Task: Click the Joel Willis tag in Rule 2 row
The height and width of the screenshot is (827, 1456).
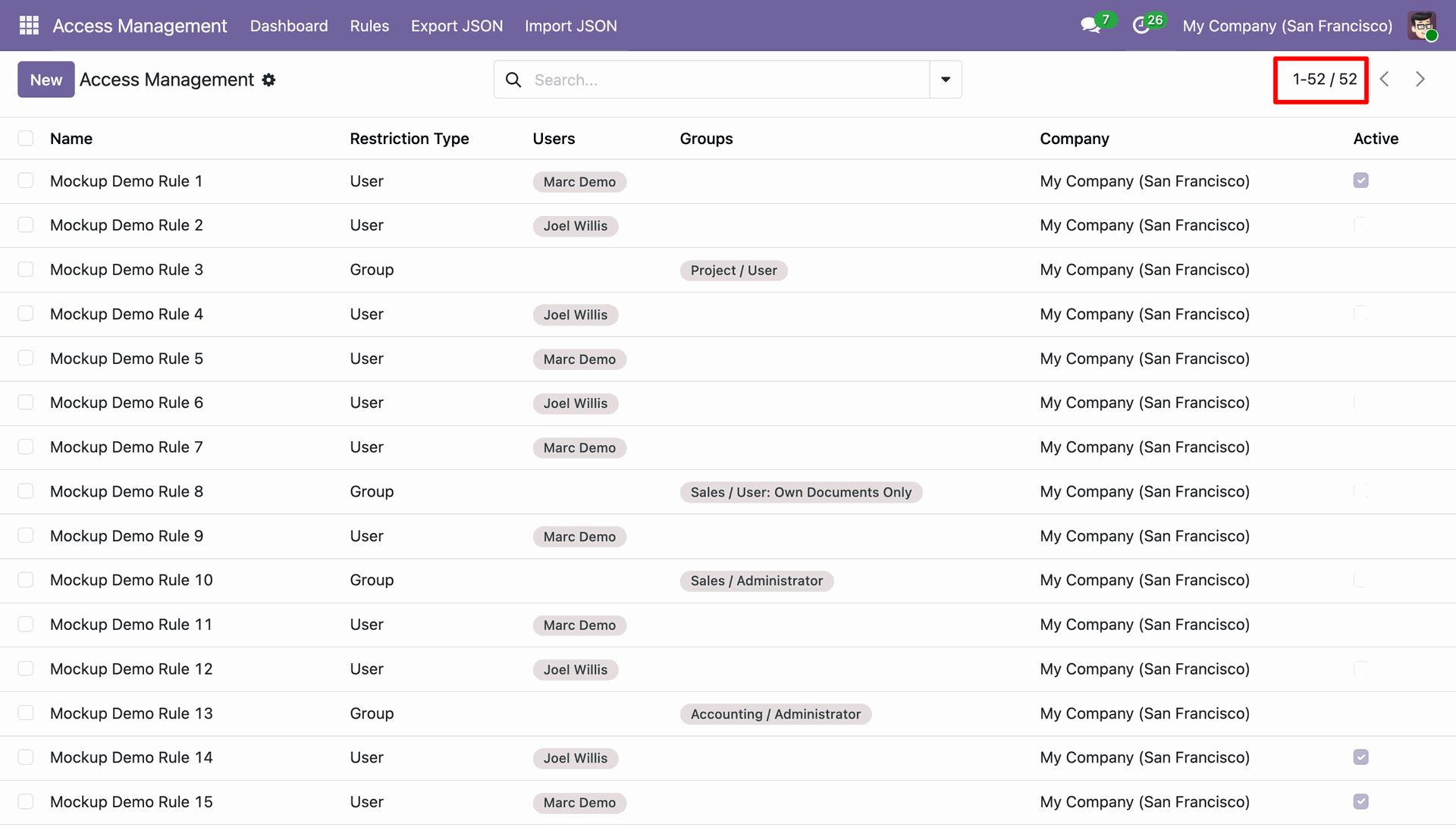Action: [x=575, y=226]
